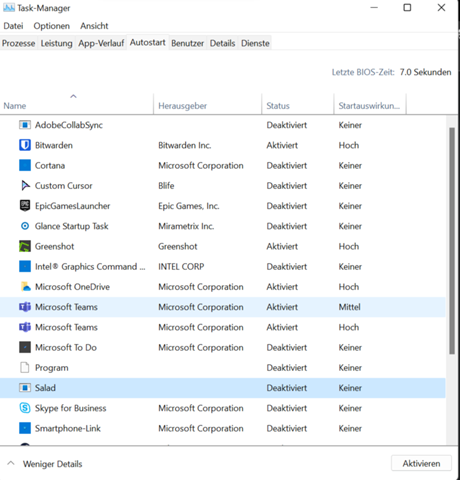Click the Bitwarden shield icon
The image size is (460, 480).
coord(25,145)
